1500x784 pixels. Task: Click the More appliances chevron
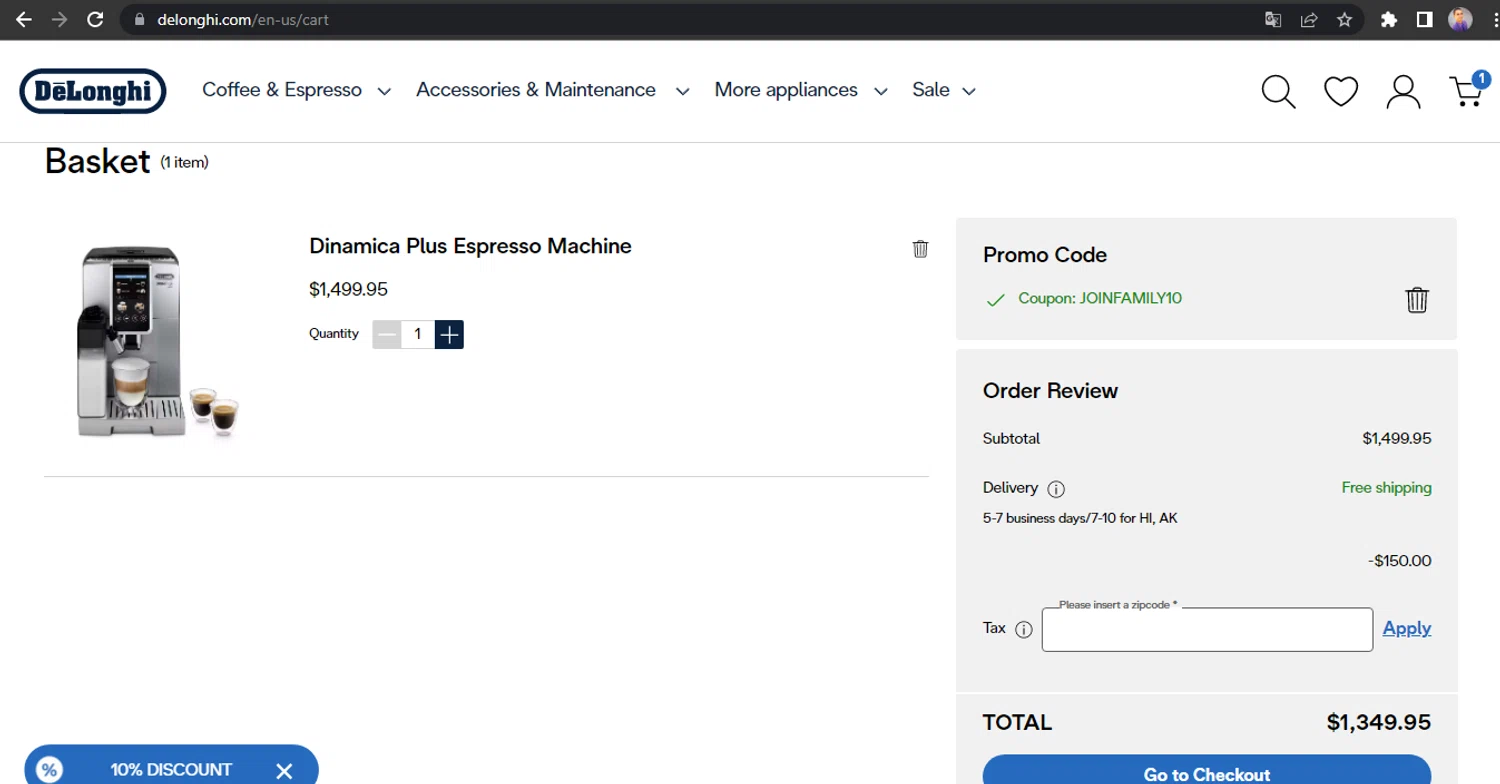tap(880, 91)
